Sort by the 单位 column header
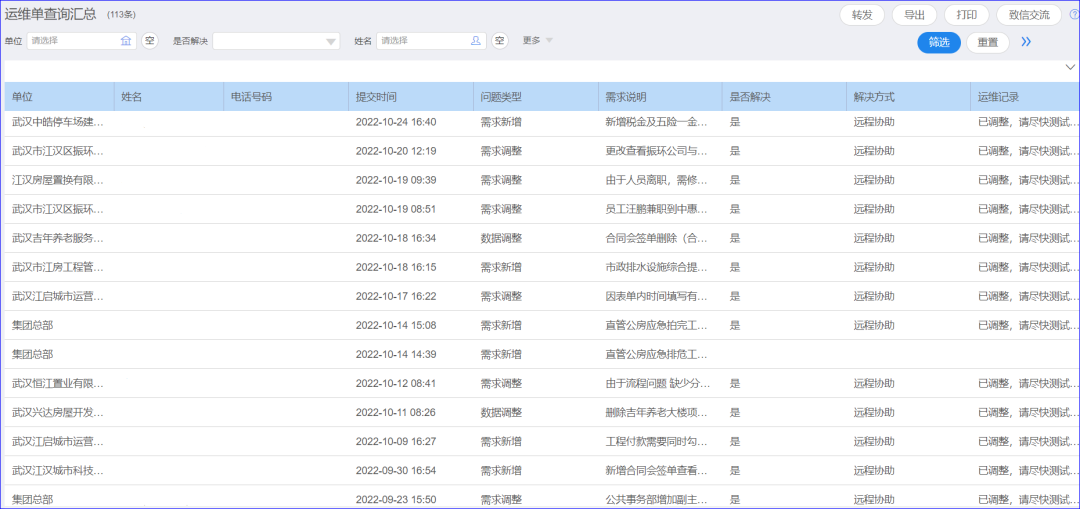1080x509 pixels. (x=59, y=96)
